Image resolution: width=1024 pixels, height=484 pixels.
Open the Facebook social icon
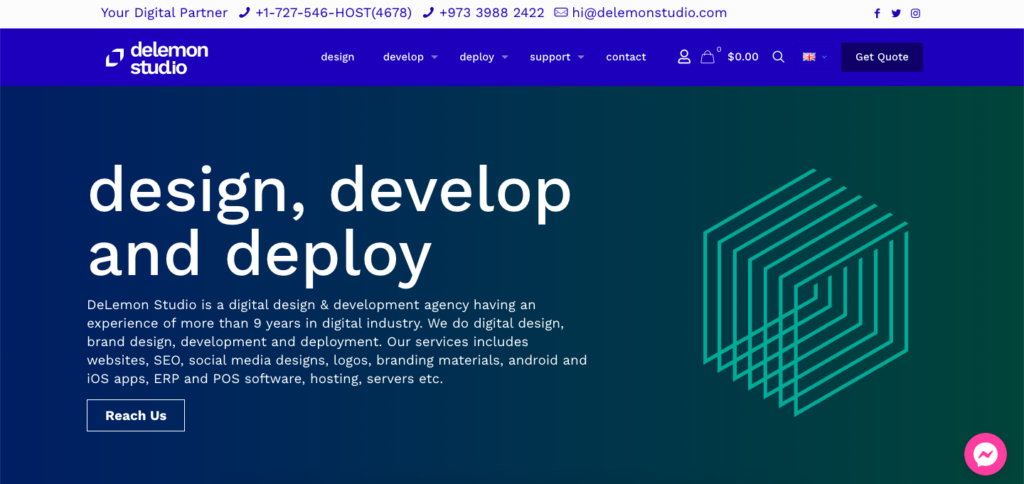point(877,14)
